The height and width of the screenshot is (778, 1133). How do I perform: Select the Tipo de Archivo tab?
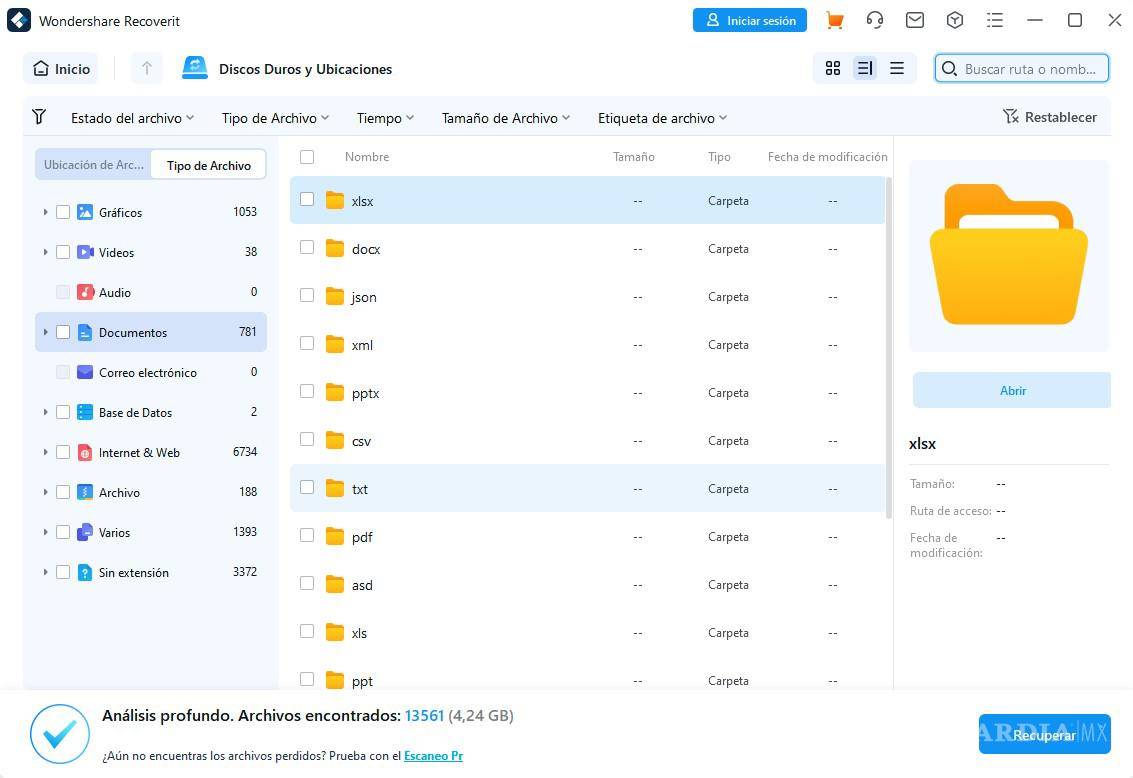click(208, 165)
